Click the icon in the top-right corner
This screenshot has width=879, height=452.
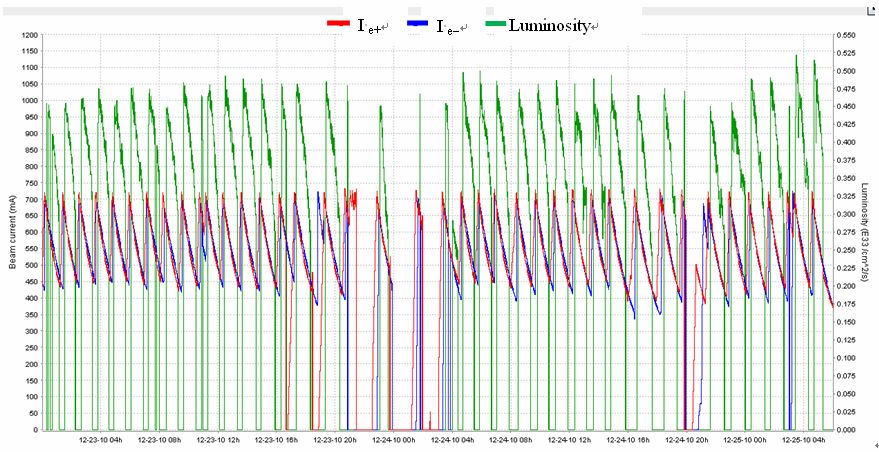(871, 10)
